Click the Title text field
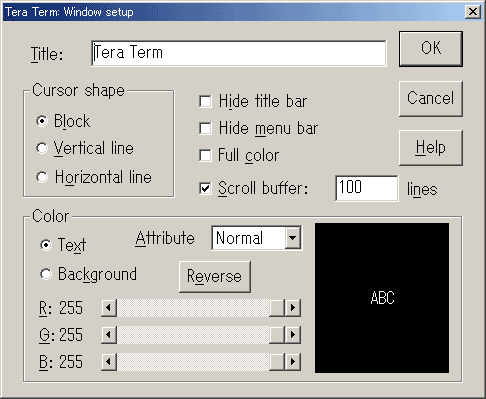This screenshot has height=399, width=486. 239,53
